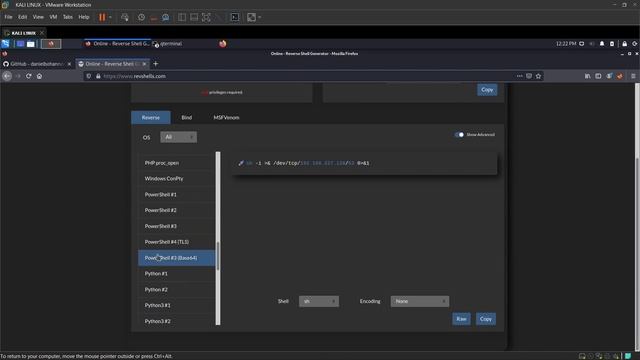Open the VMware Help menu
Viewport: 640px width, 360px height.
coord(84,17)
